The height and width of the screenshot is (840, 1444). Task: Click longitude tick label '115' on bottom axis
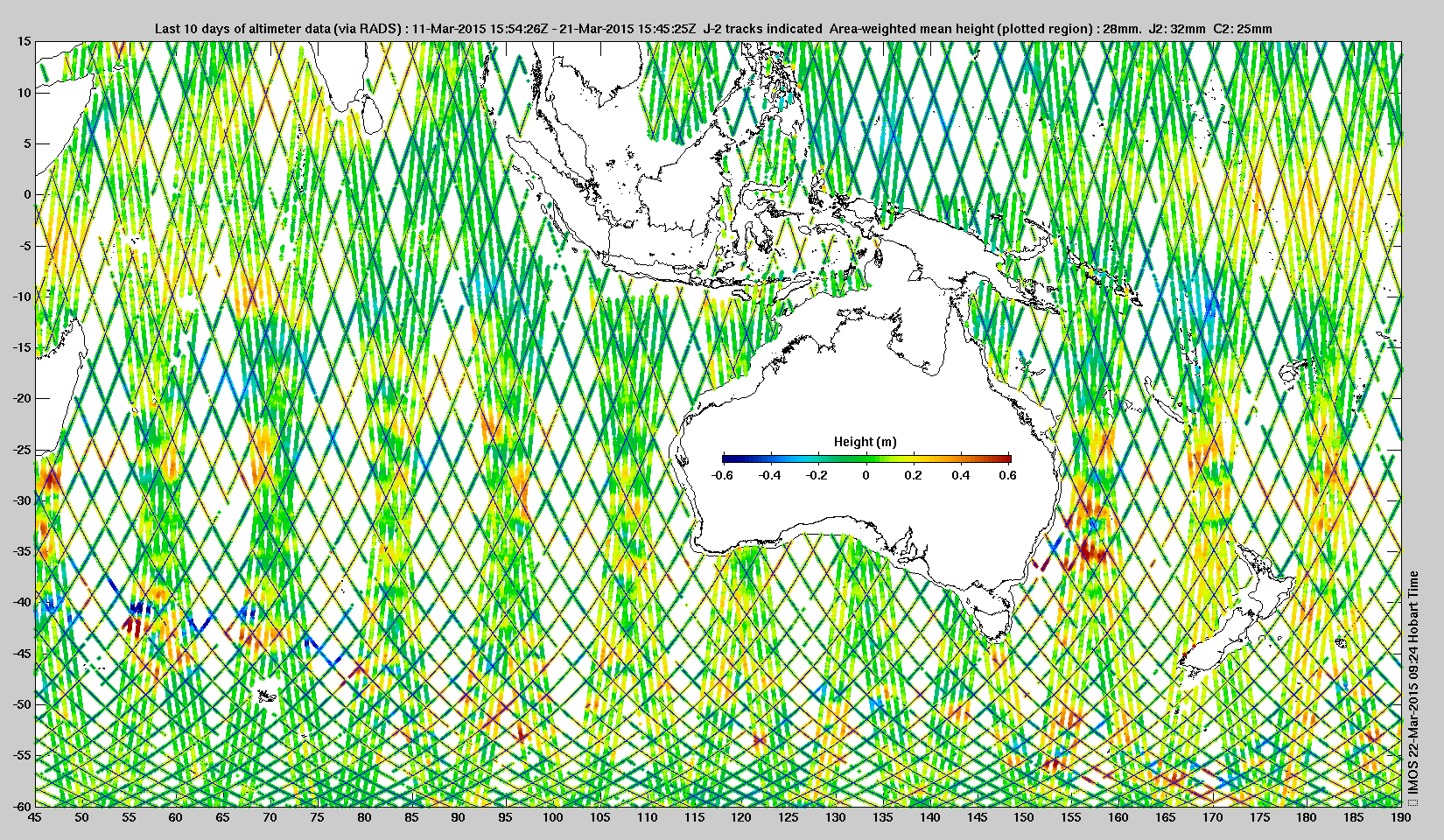point(694,817)
